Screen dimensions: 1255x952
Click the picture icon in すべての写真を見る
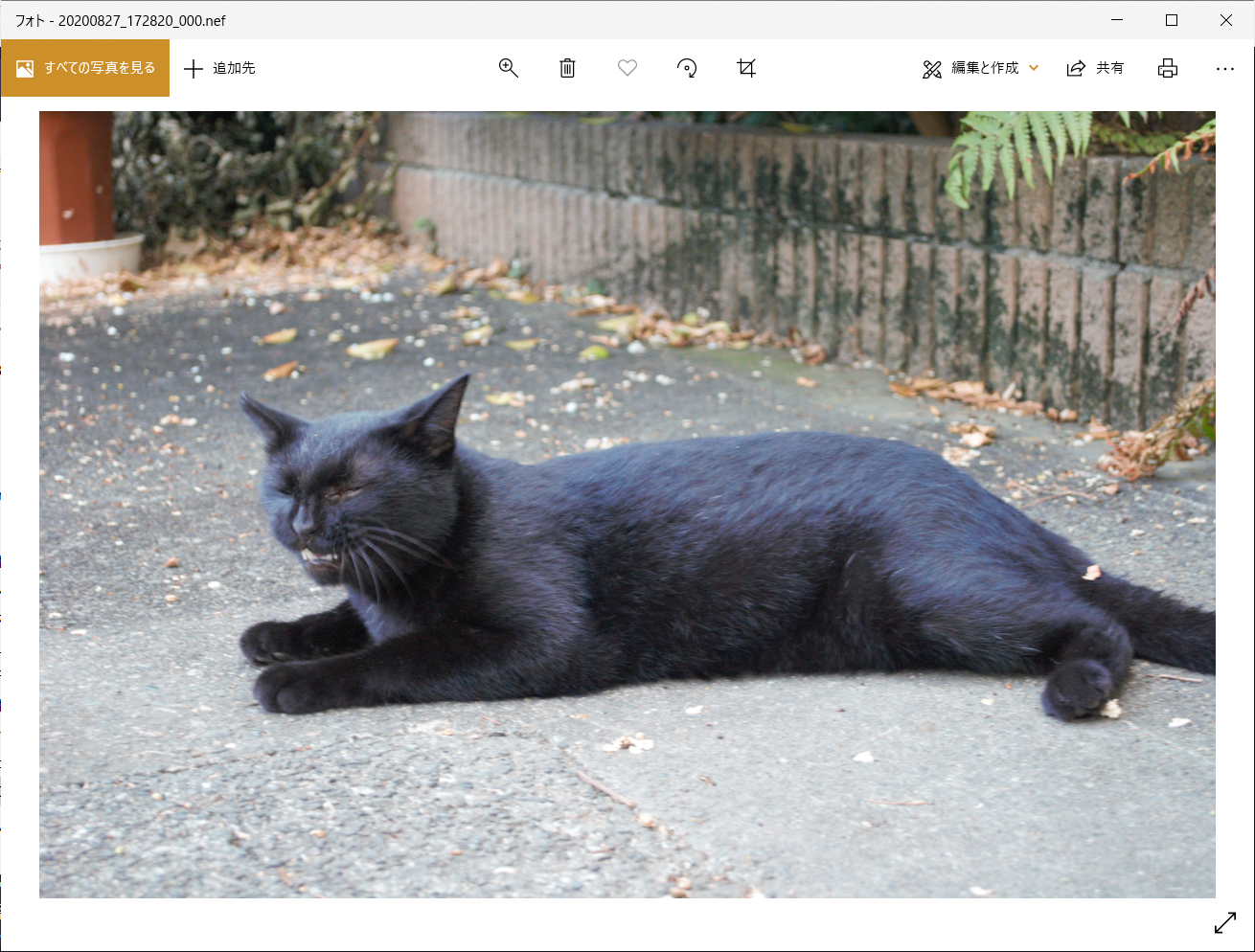coord(25,68)
